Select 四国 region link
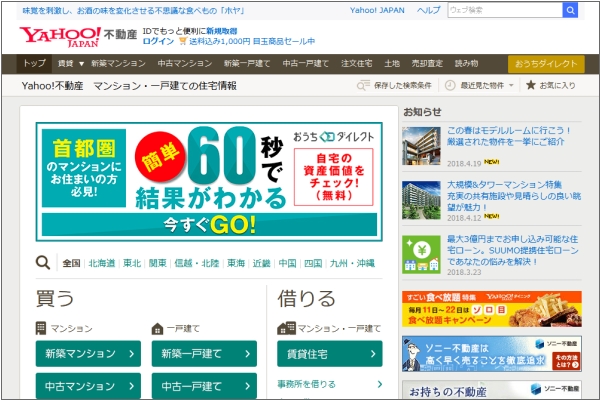 point(313,263)
